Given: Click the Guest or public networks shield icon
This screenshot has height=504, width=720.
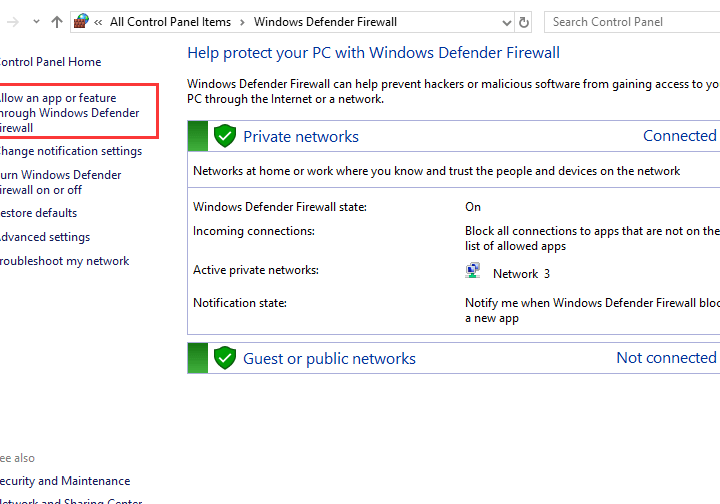Looking at the screenshot, I should (225, 358).
